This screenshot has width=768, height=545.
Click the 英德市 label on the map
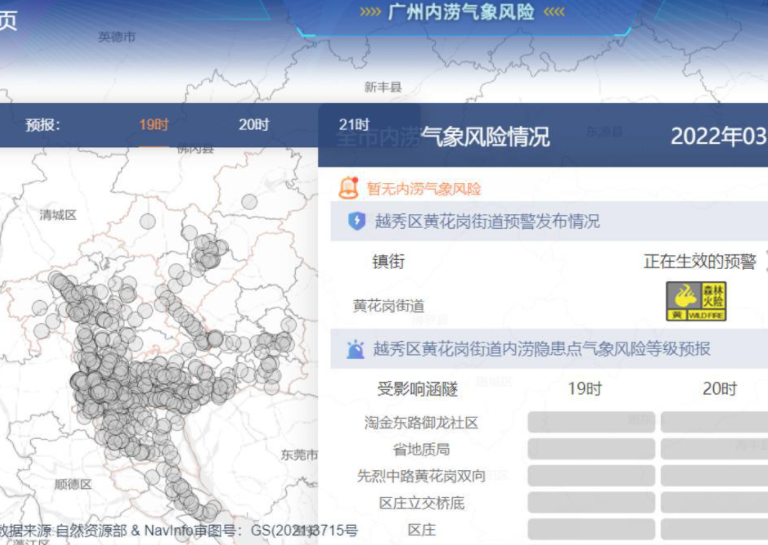click(116, 37)
